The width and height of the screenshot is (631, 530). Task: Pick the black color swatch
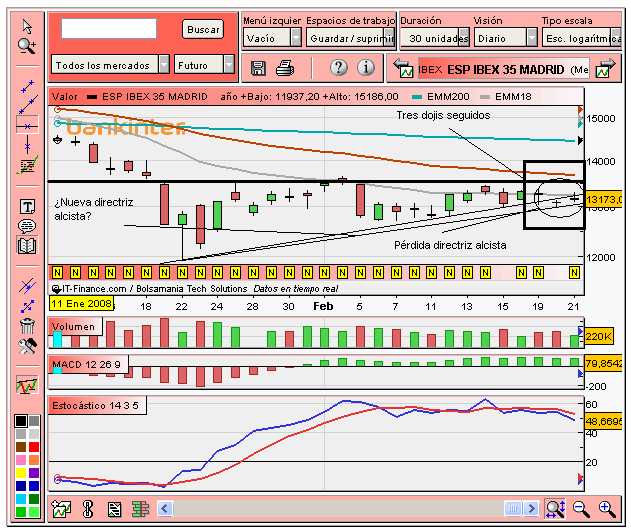coord(21,421)
